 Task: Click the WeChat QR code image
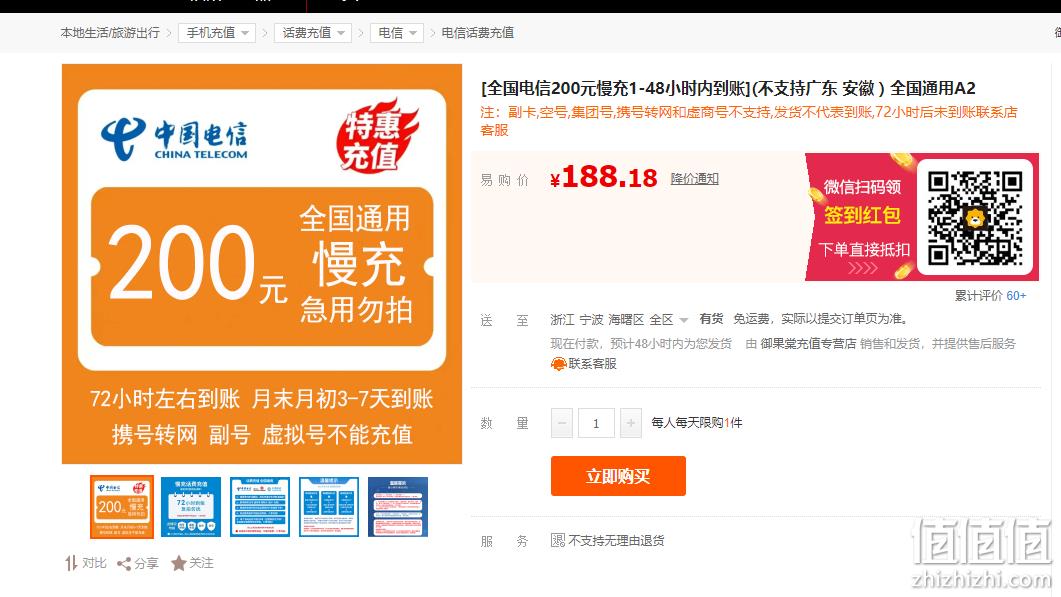975,217
